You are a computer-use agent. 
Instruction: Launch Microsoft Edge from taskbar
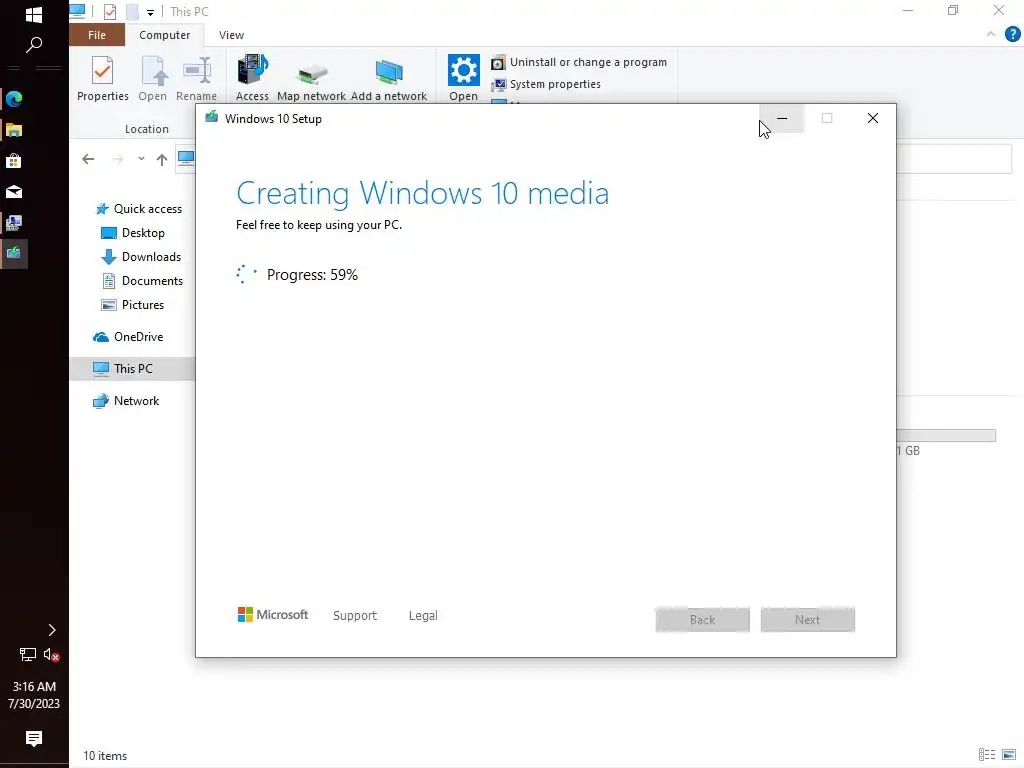[x=14, y=99]
